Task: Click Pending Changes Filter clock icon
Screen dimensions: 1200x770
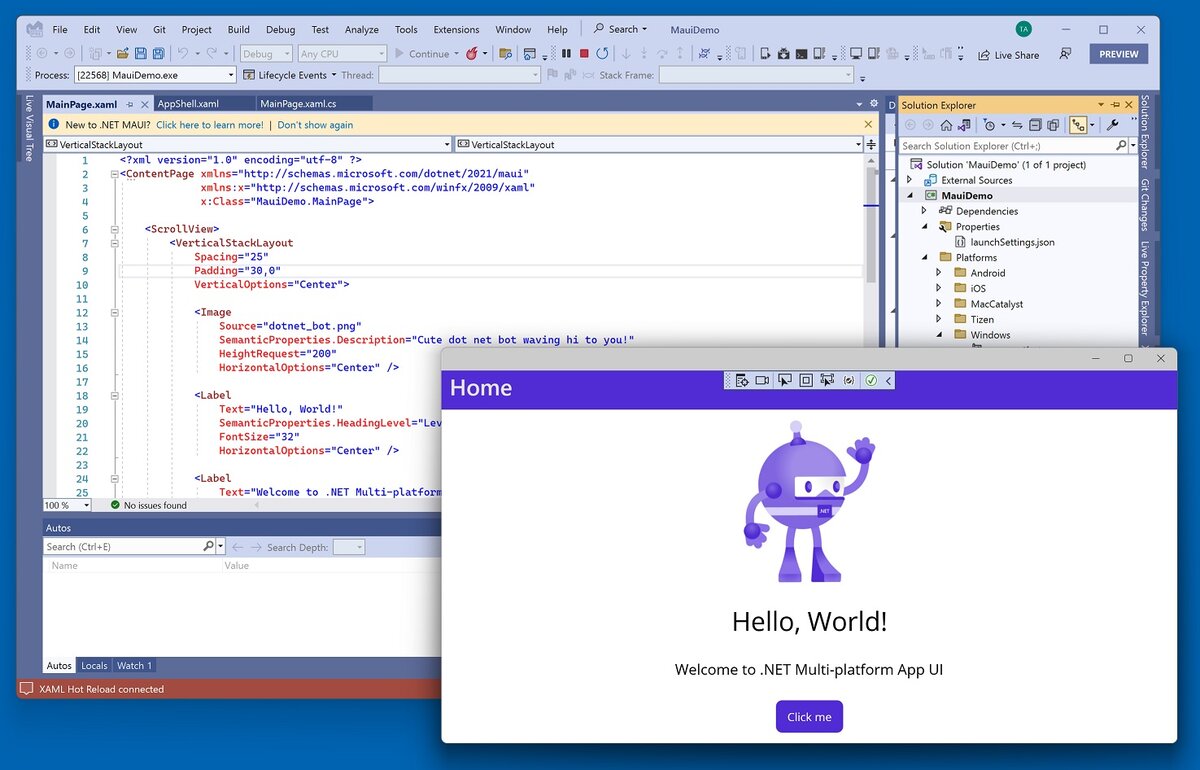Action: [989, 125]
